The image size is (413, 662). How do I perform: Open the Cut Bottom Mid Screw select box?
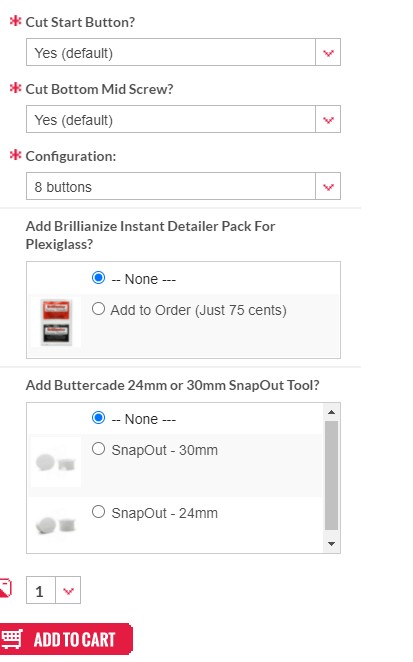(x=183, y=119)
